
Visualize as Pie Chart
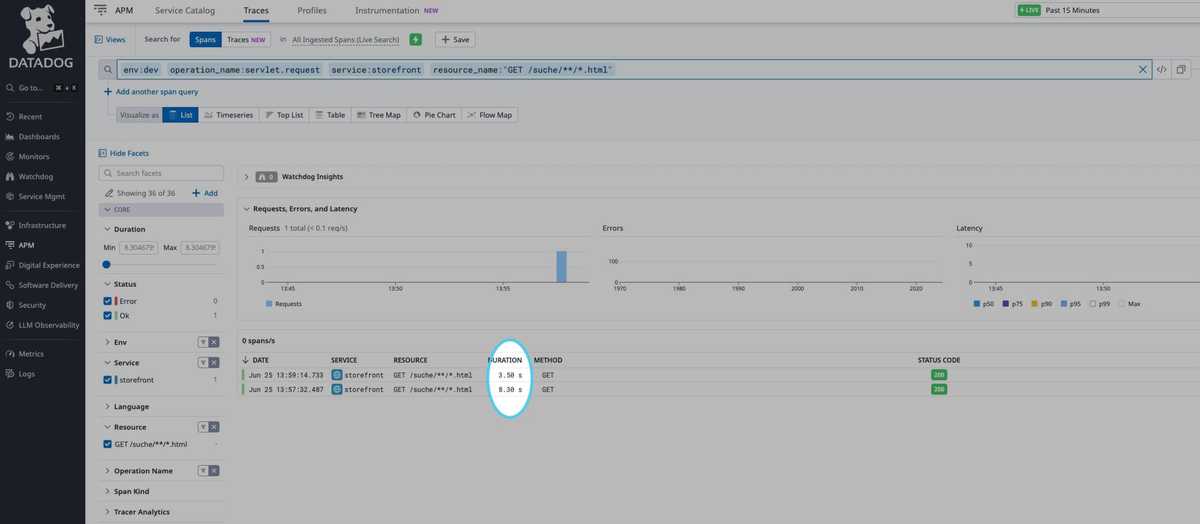coord(434,115)
